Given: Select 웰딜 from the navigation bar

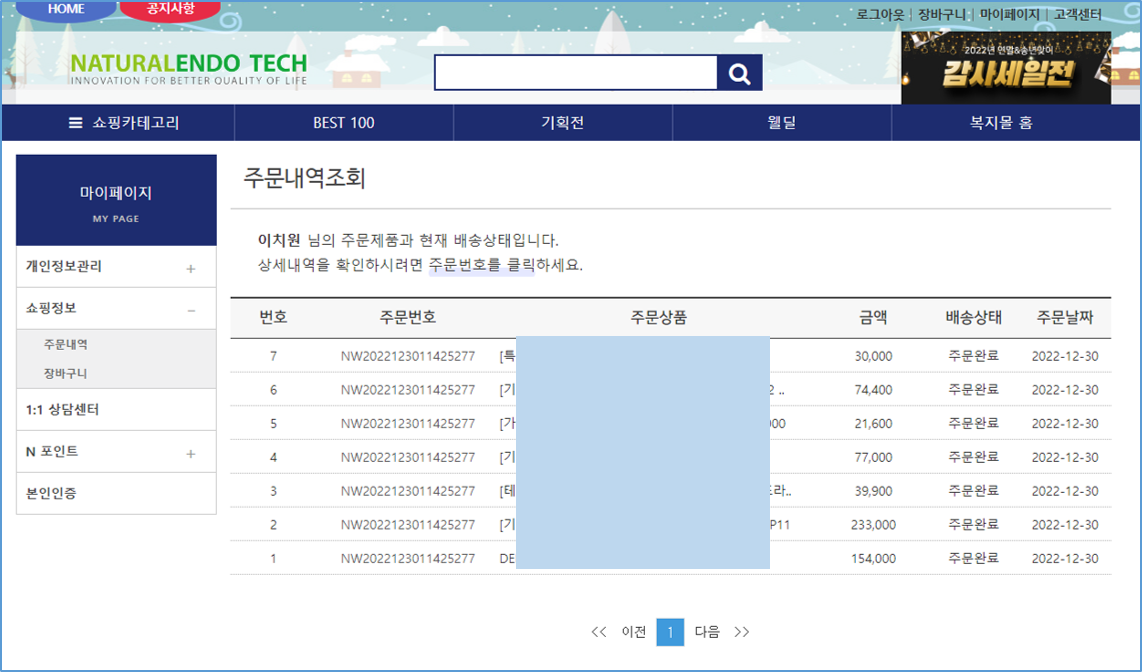Looking at the screenshot, I should pos(782,122).
